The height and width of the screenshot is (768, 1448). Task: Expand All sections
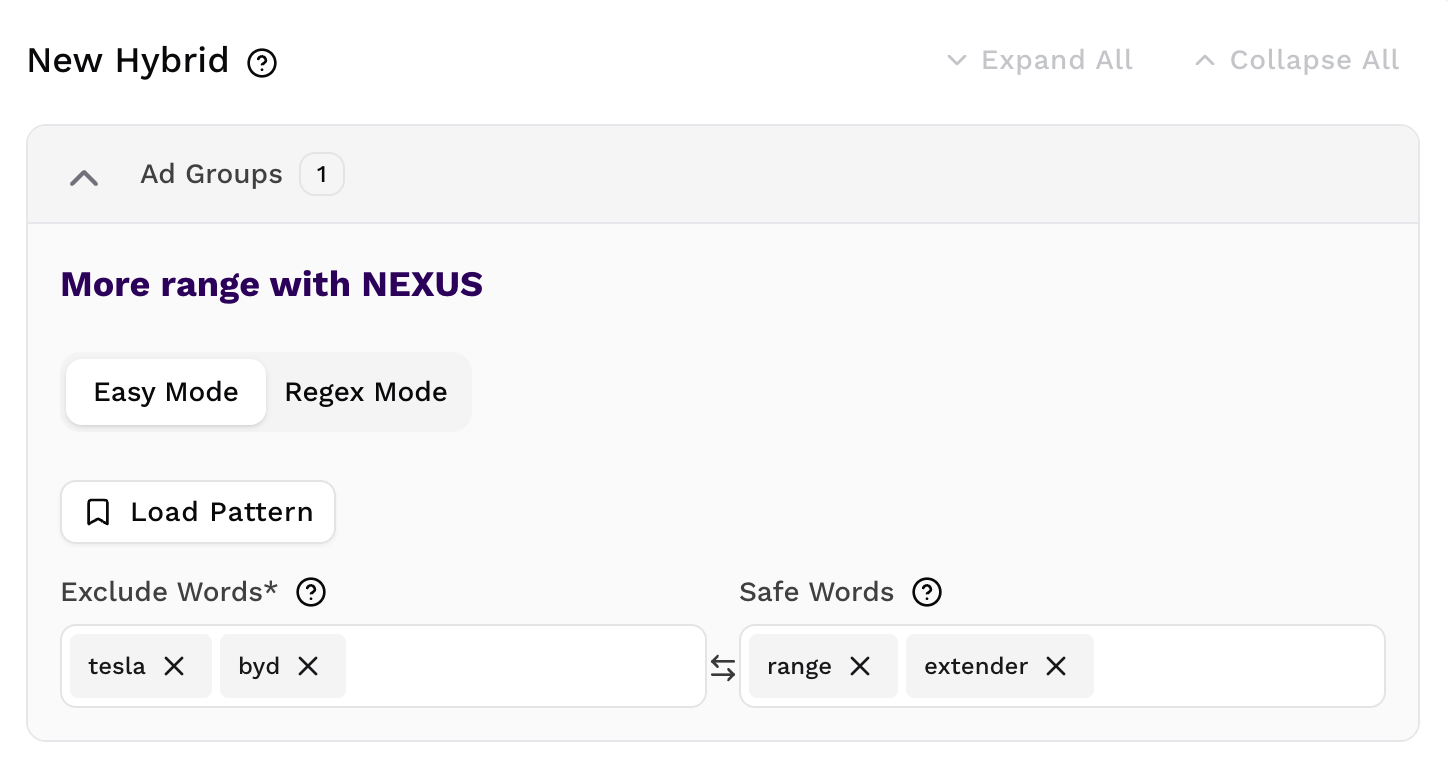coord(1040,61)
